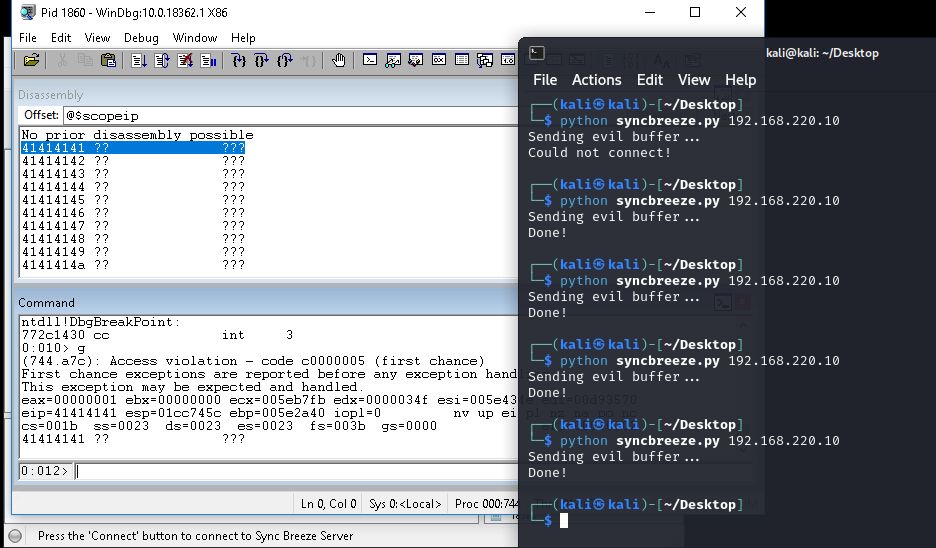Open the WinDbg Help menu
Screen dimensions: 936x548
click(243, 38)
